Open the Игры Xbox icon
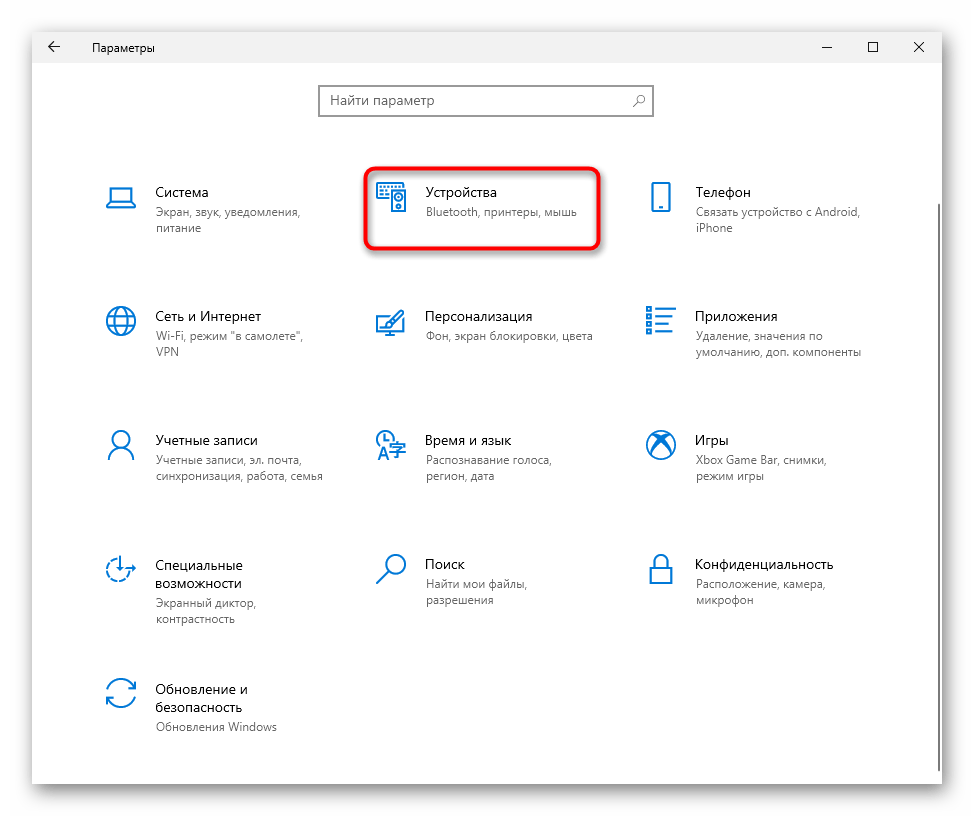 pyautogui.click(x=660, y=445)
